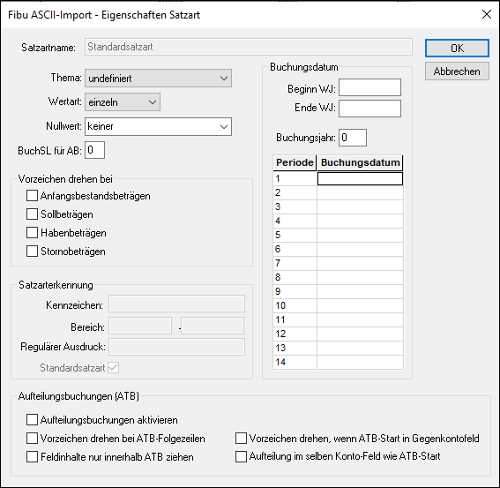This screenshot has height=488, width=500.
Task: Select the Buchungsdatum cell for Periode 2
Action: point(360,193)
